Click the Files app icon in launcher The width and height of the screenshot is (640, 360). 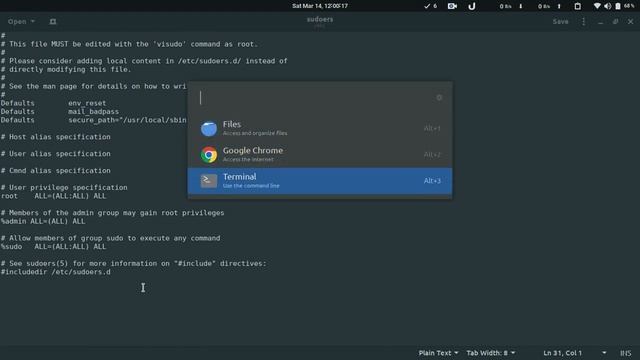209,128
